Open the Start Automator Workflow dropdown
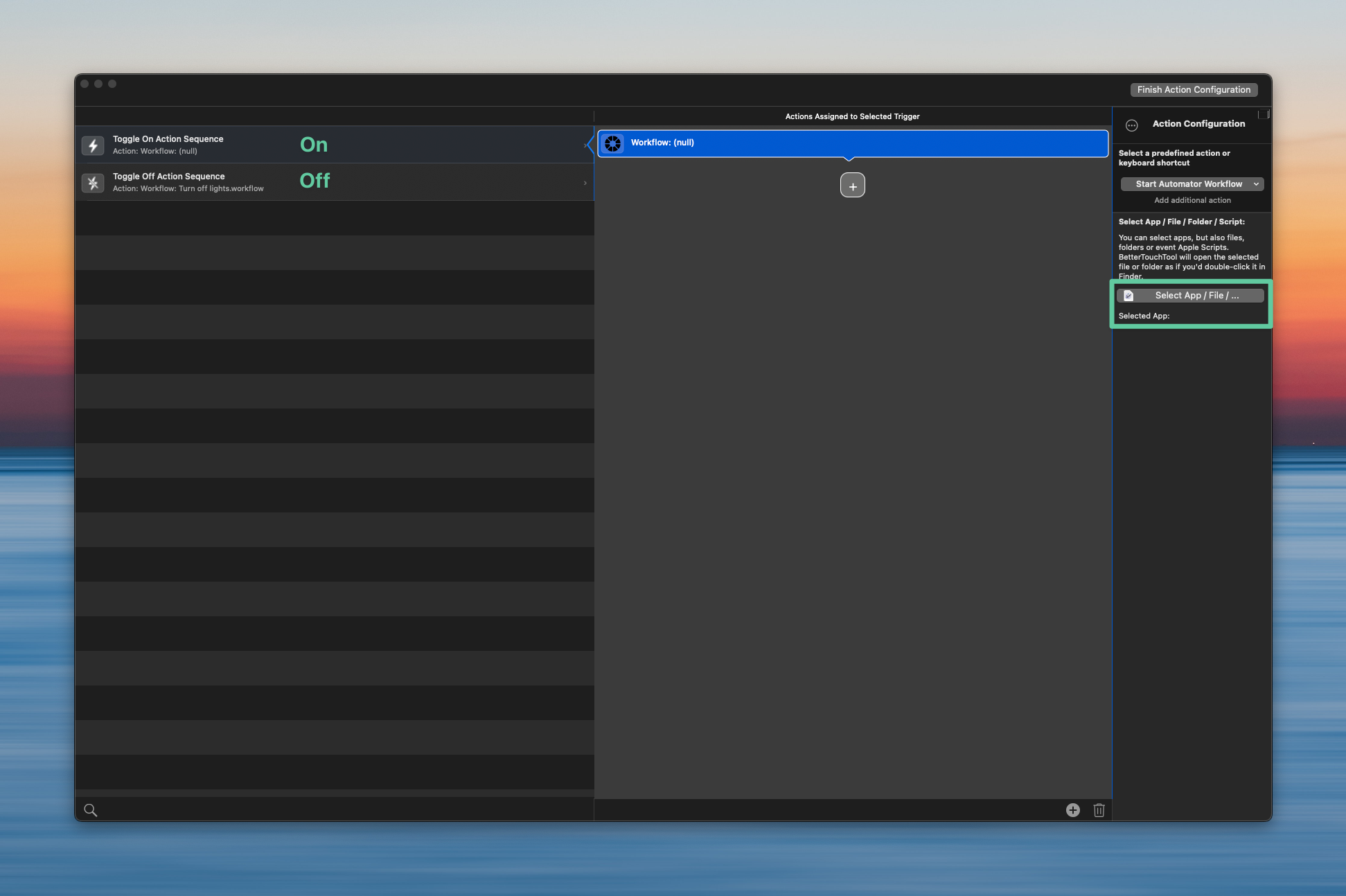The width and height of the screenshot is (1346, 896). (x=1192, y=184)
